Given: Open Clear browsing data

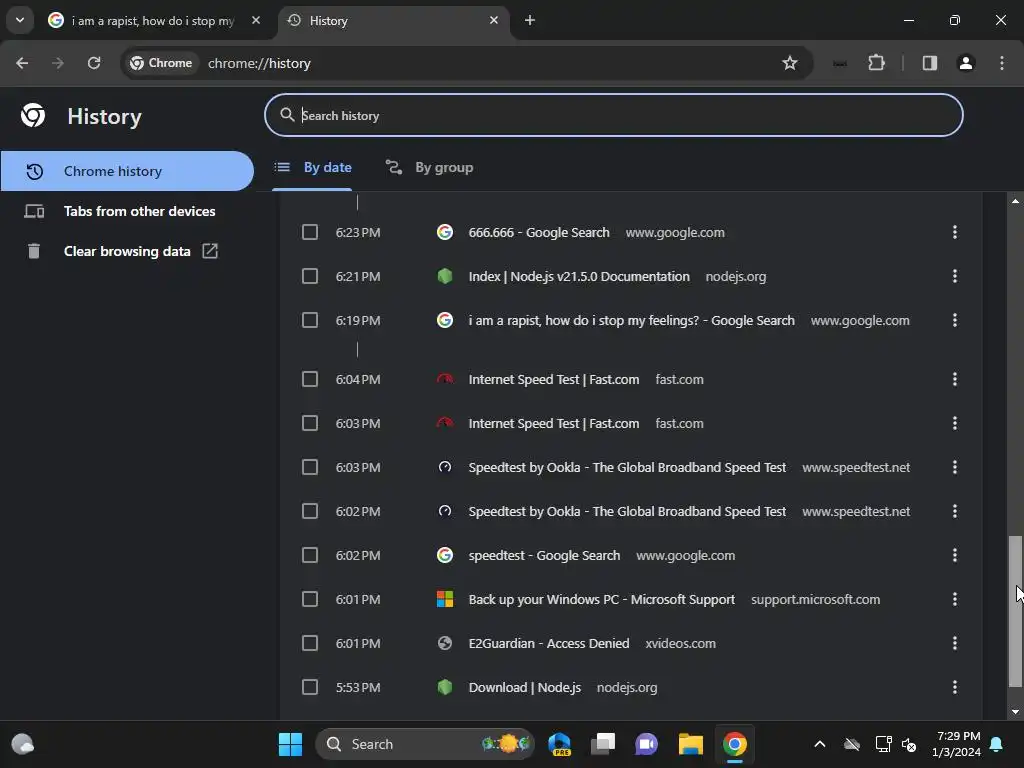Looking at the screenshot, I should coord(127,251).
